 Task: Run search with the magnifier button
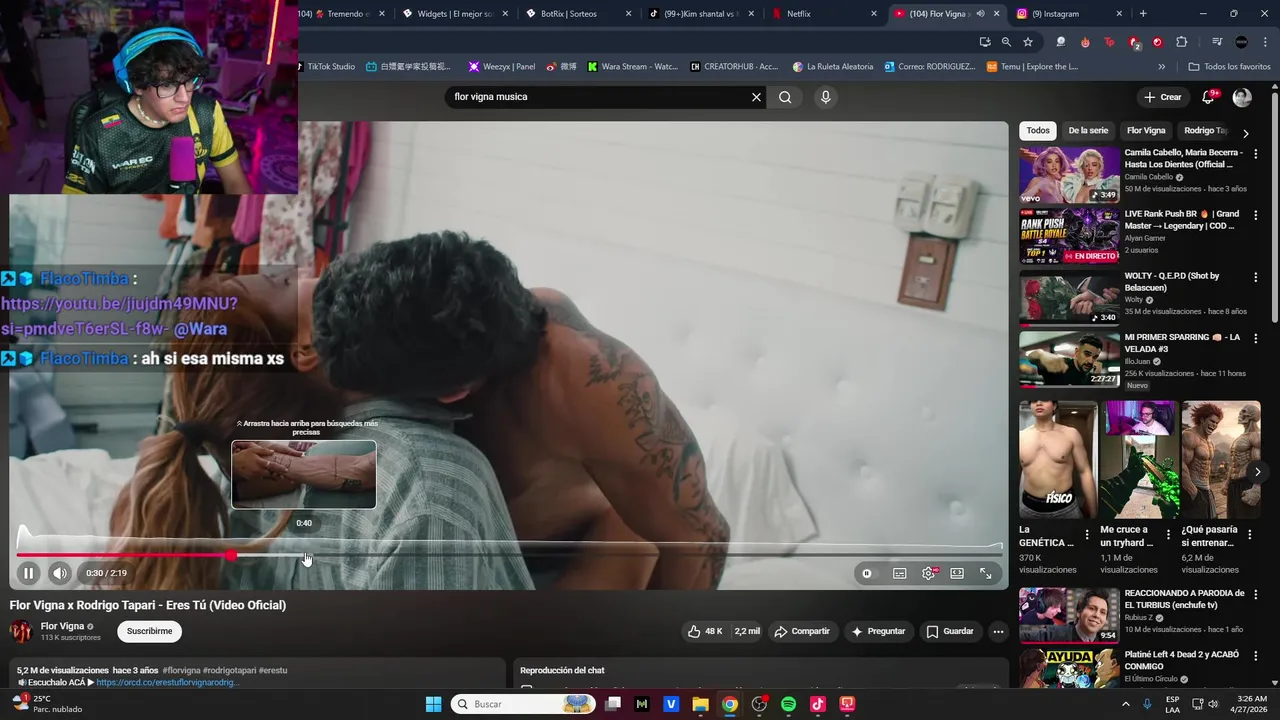(x=785, y=97)
